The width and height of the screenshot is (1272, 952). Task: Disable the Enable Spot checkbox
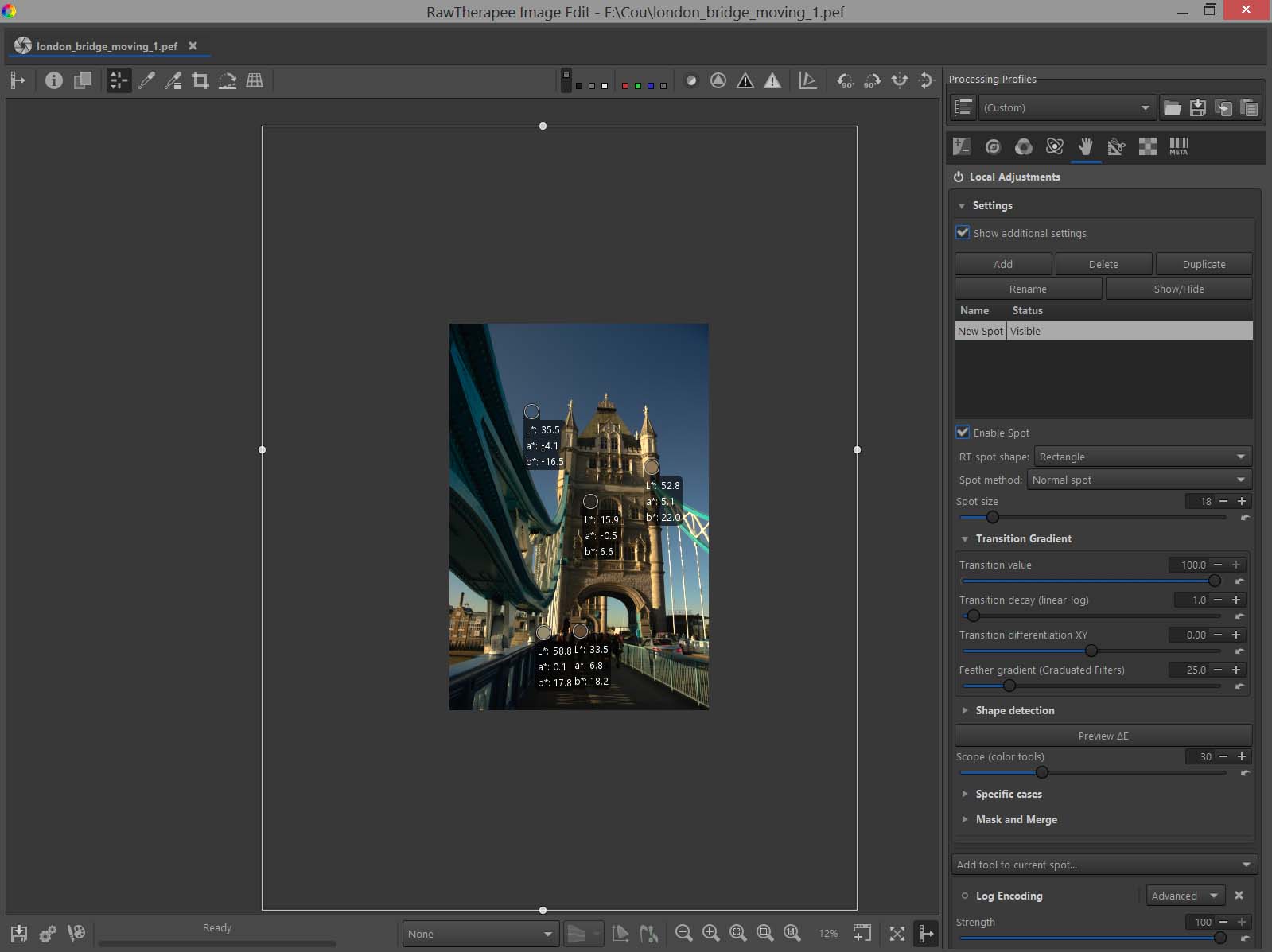[x=963, y=433]
